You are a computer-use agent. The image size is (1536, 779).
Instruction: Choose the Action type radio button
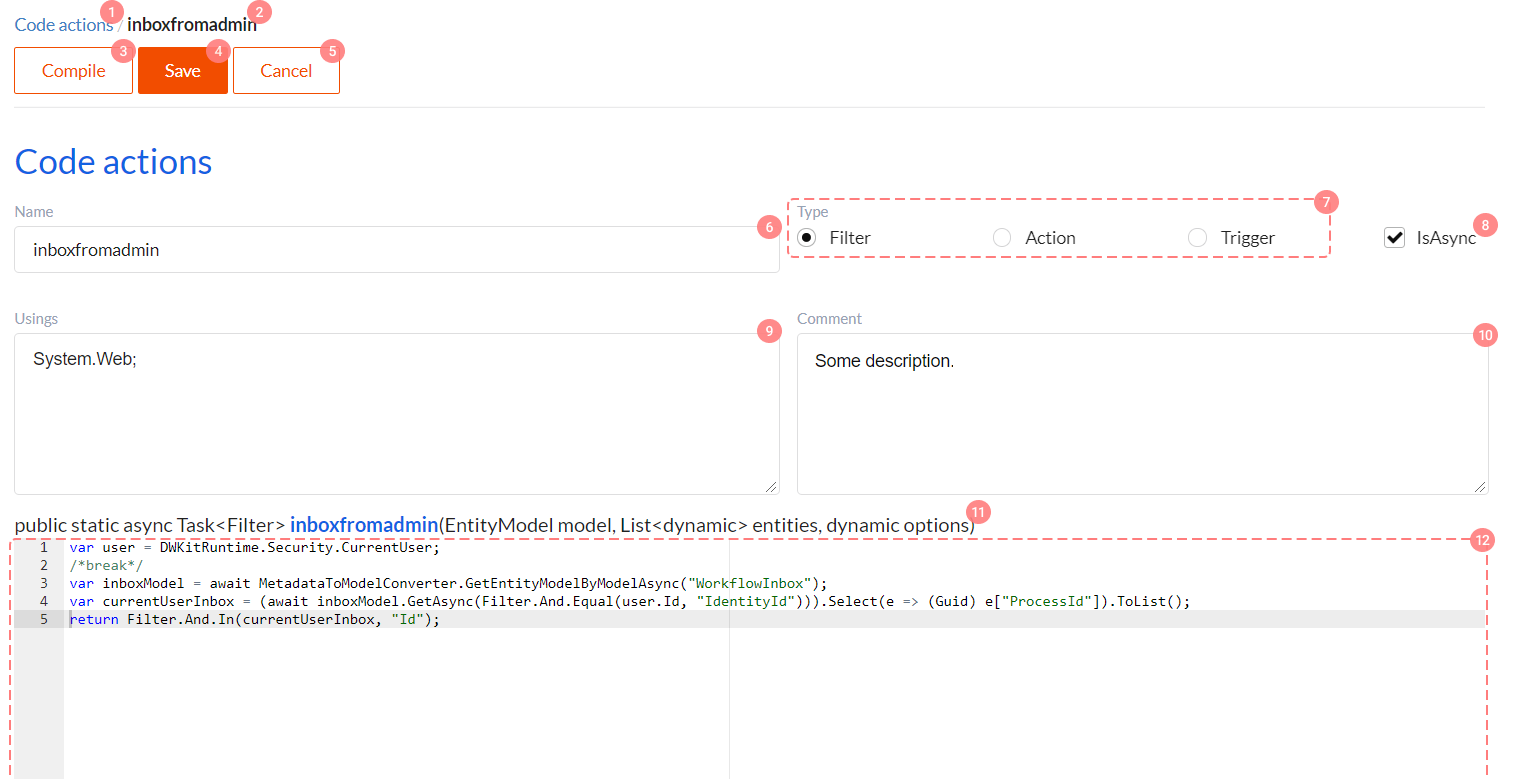(1002, 238)
